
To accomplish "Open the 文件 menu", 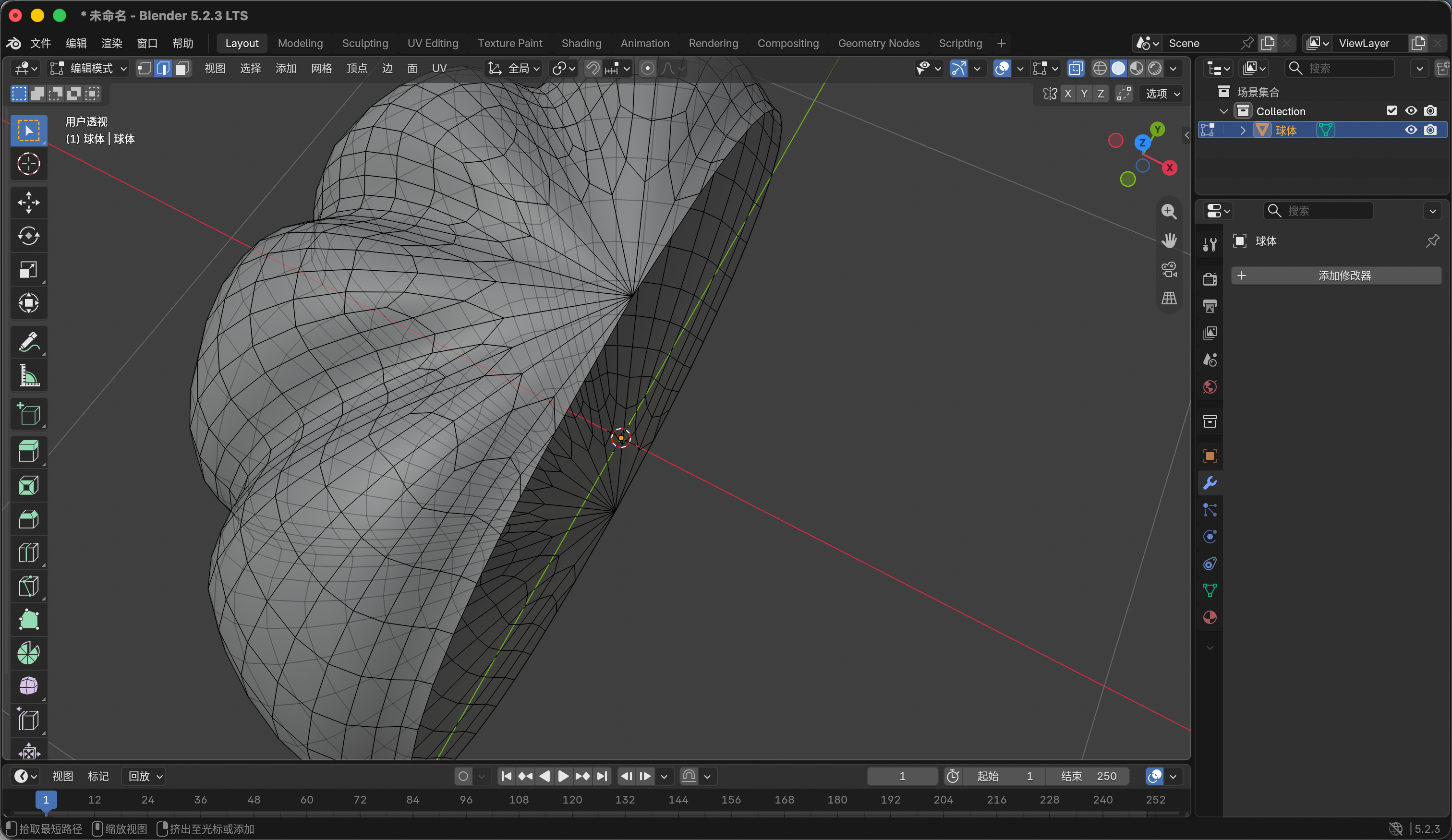I will [40, 43].
